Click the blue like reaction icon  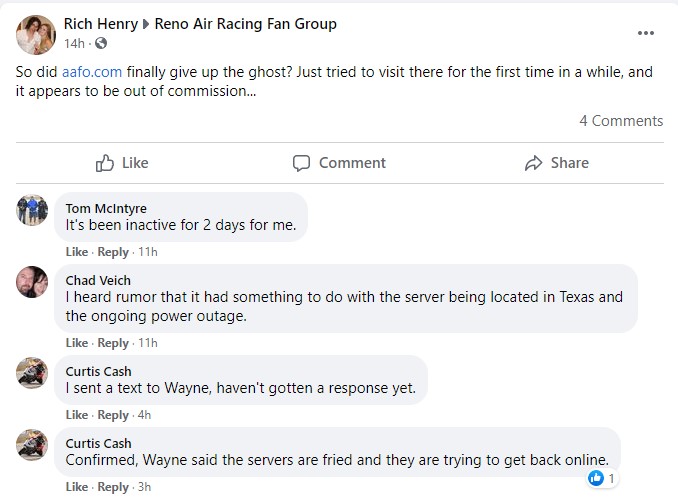(x=596, y=479)
